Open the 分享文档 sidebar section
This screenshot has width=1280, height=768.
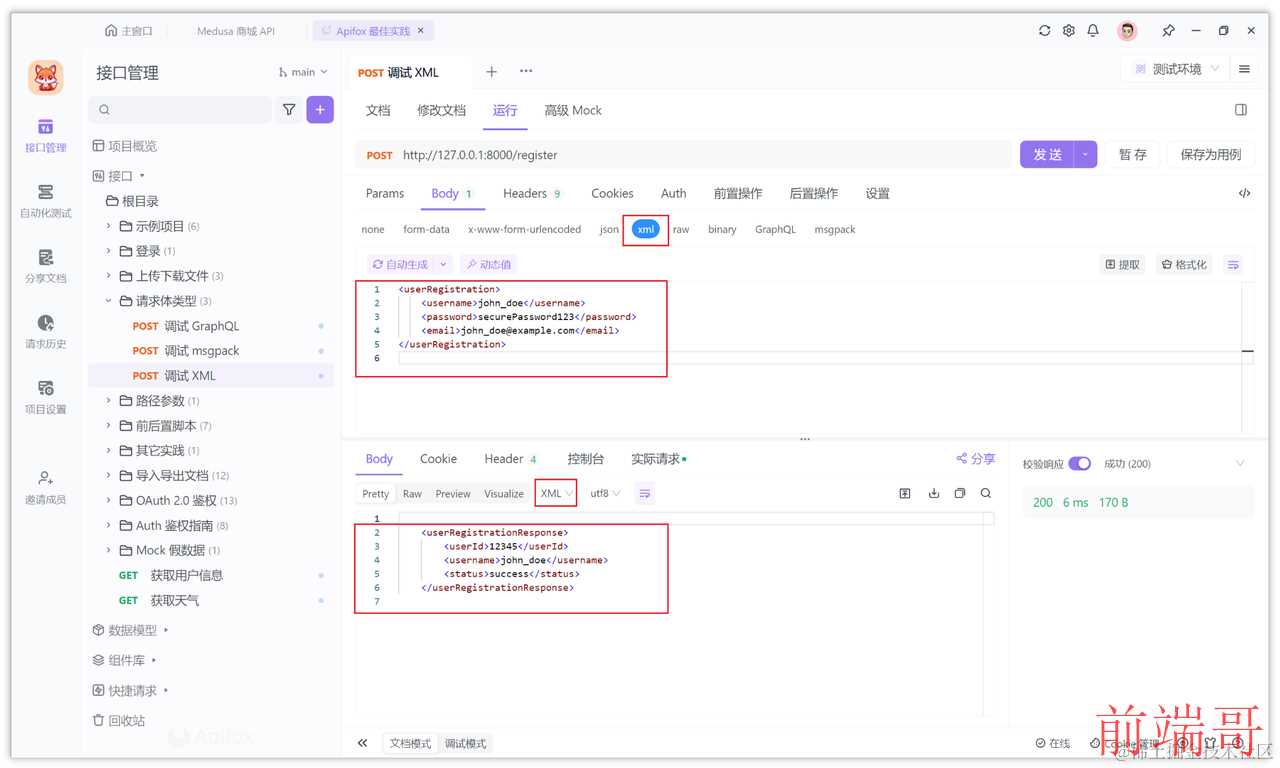(45, 266)
